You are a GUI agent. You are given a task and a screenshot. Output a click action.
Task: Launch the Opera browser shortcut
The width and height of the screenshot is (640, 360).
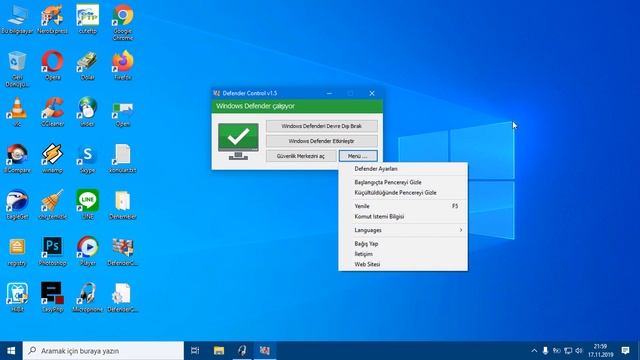pos(52,64)
